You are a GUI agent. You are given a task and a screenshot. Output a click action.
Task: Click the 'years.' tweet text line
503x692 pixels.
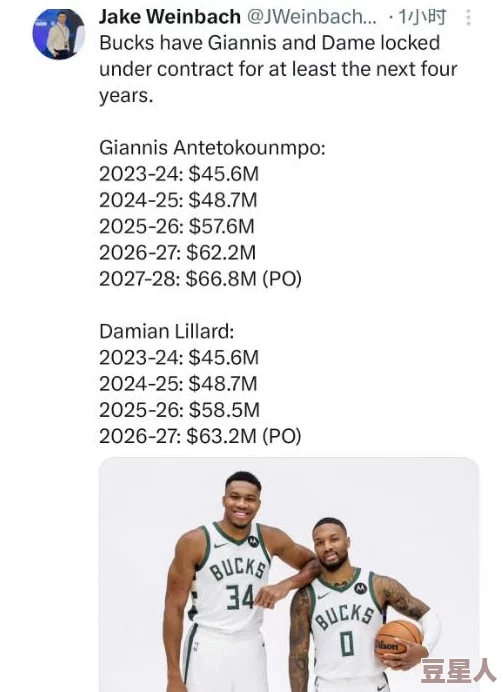point(126,96)
